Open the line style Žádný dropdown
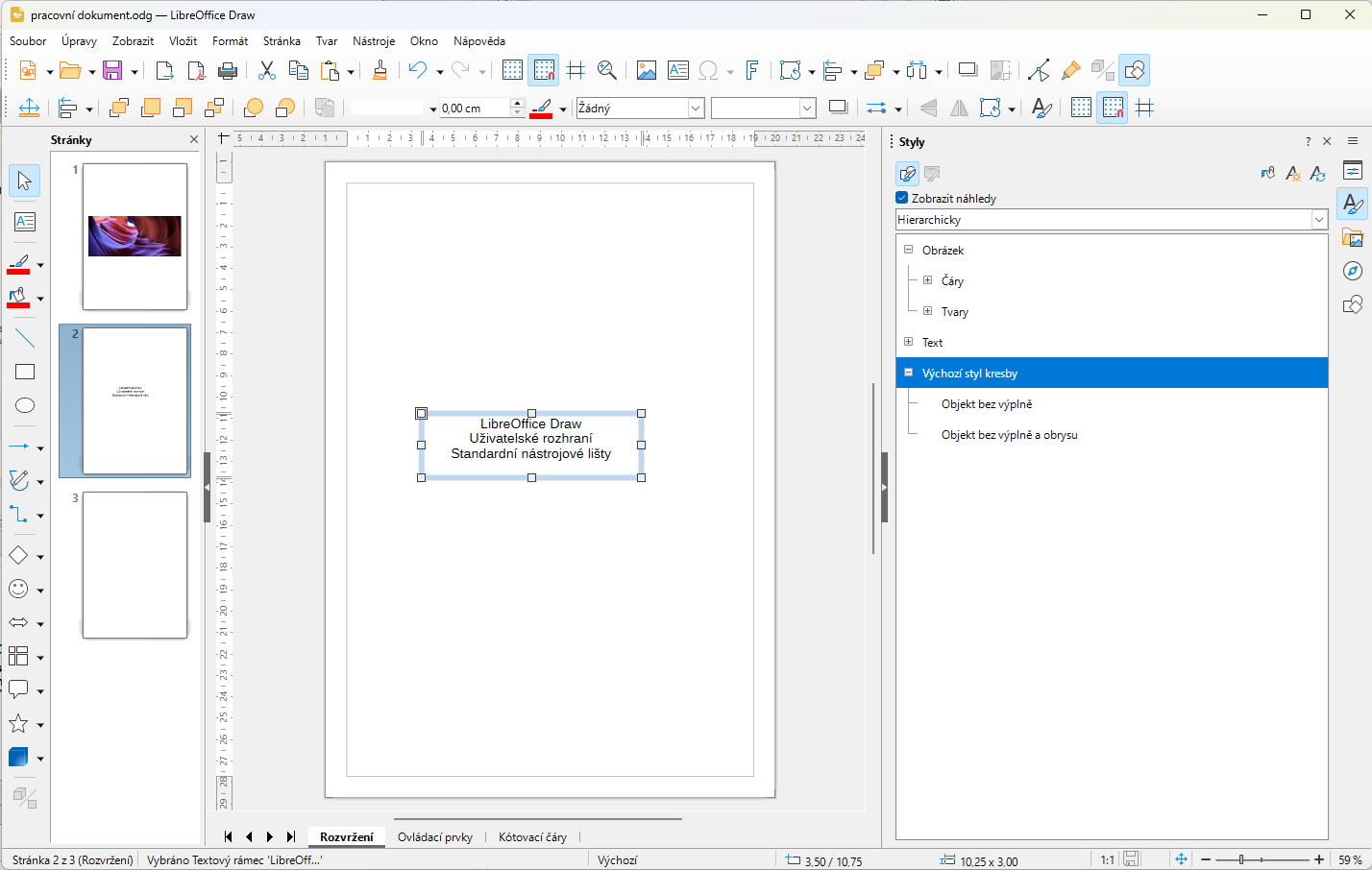Viewport: 1372px width, 870px height. tap(696, 109)
